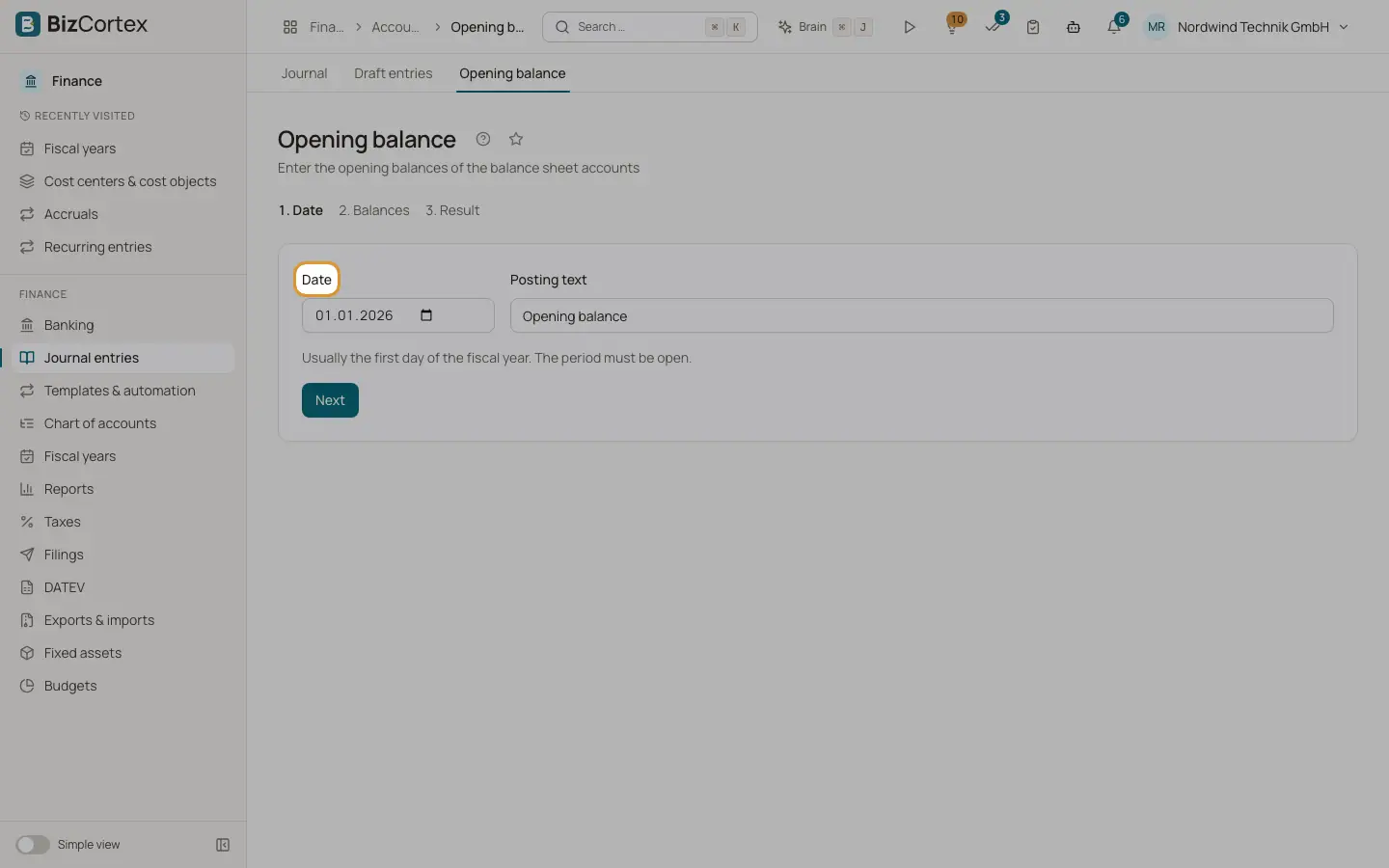Click the BizCortex logo icon
The image size is (1389, 868).
click(28, 24)
